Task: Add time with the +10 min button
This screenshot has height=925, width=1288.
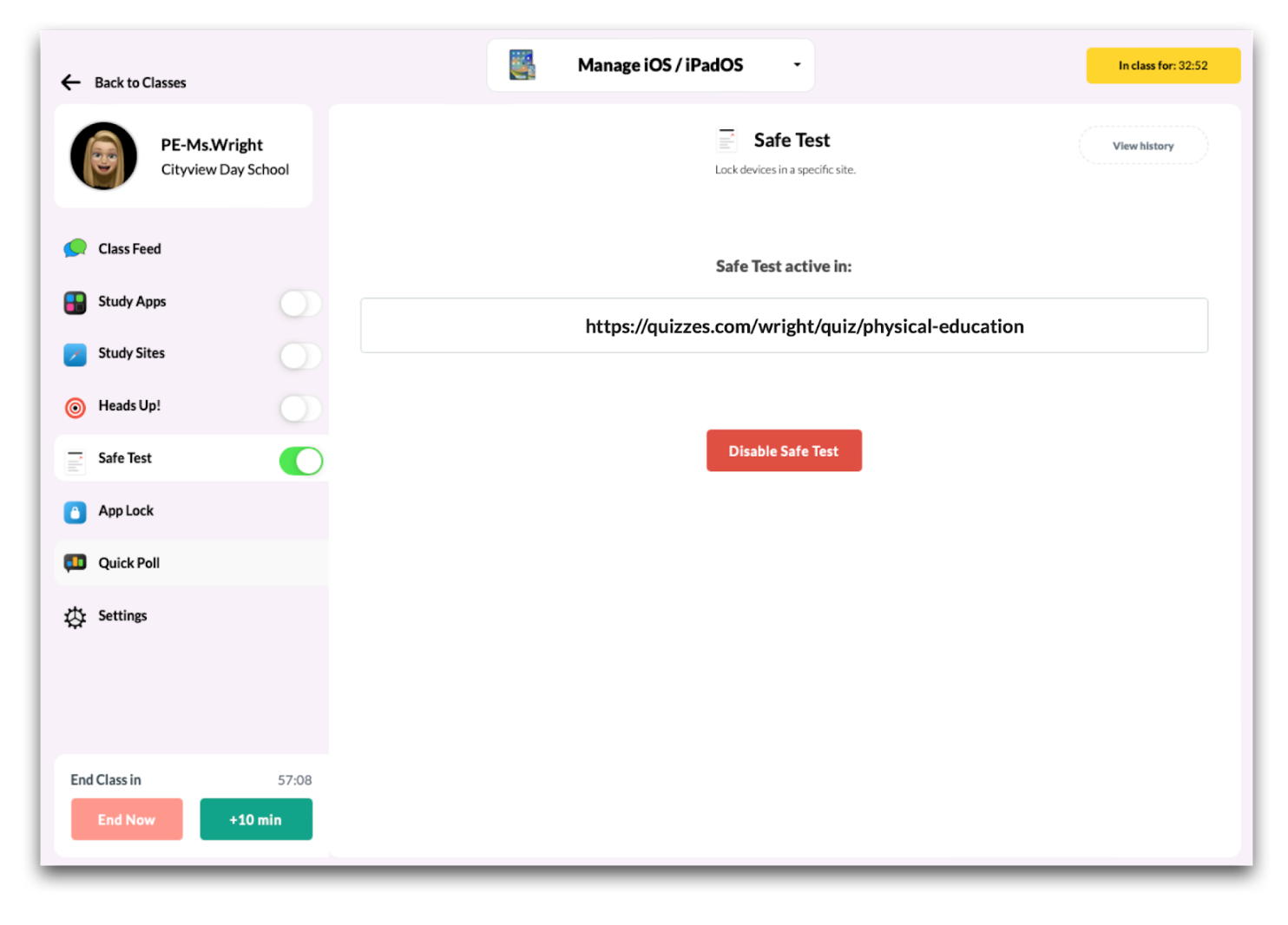Action: coord(256,819)
